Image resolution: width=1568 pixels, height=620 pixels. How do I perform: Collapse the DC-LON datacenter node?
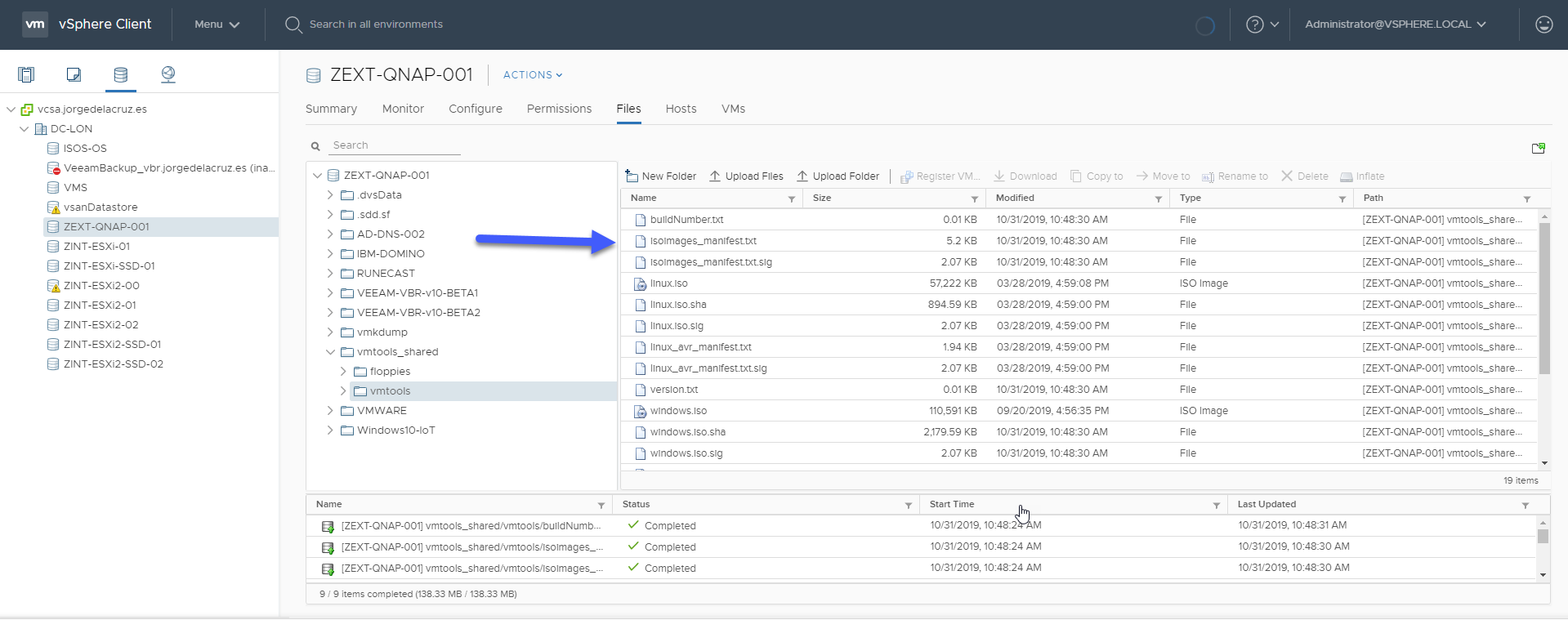pos(25,129)
